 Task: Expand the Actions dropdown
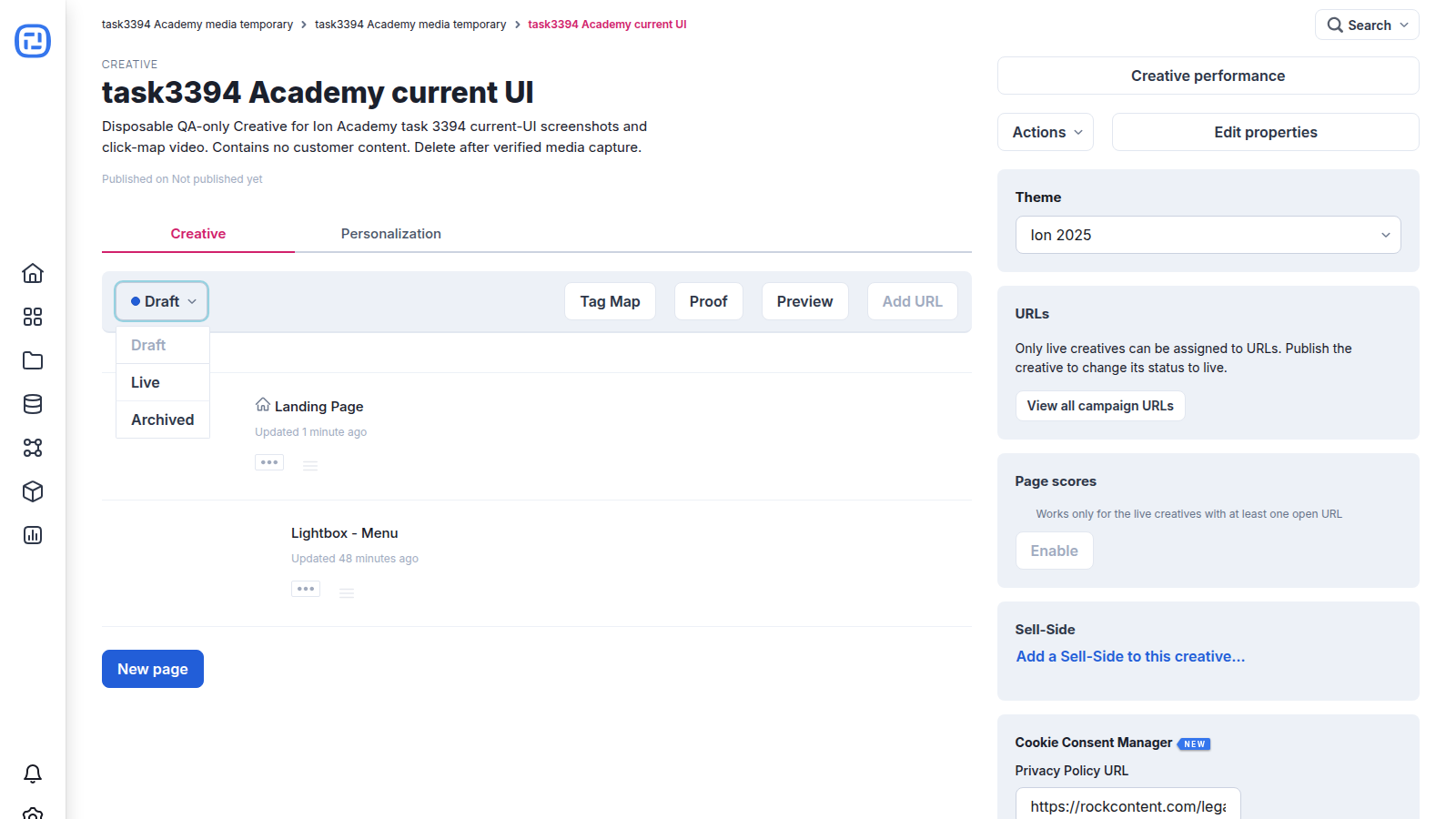pos(1046,132)
